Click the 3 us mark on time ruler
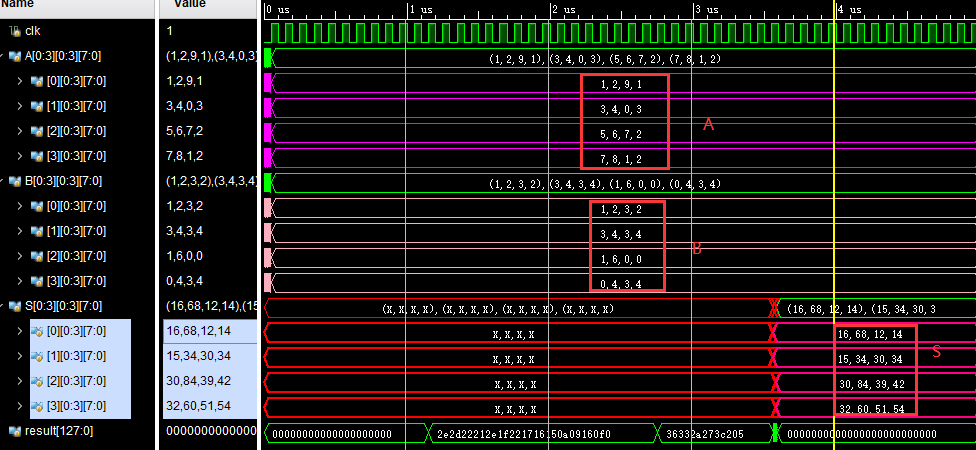This screenshot has width=976, height=450. click(x=706, y=10)
